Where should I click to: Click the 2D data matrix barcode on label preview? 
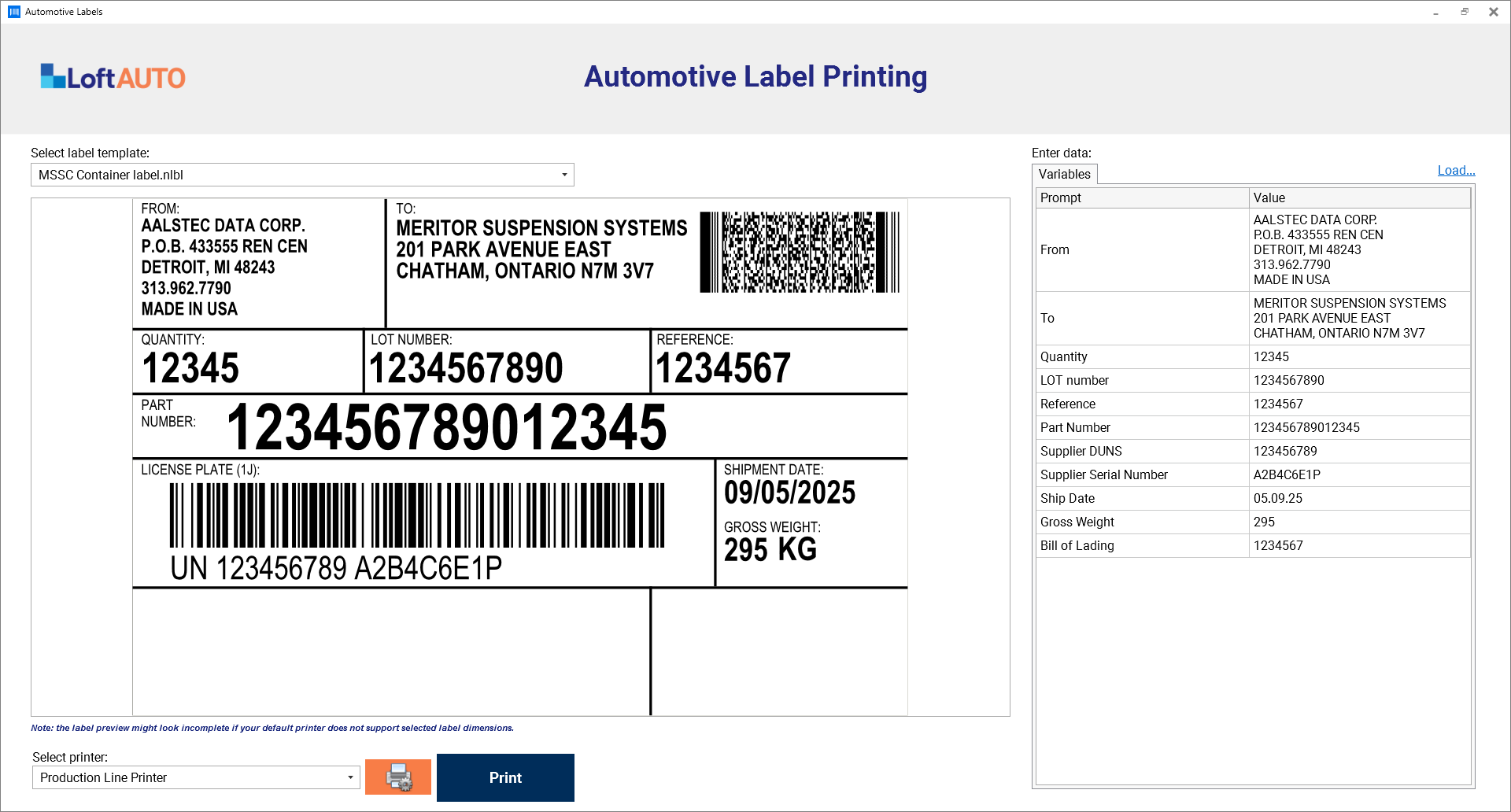coord(800,252)
